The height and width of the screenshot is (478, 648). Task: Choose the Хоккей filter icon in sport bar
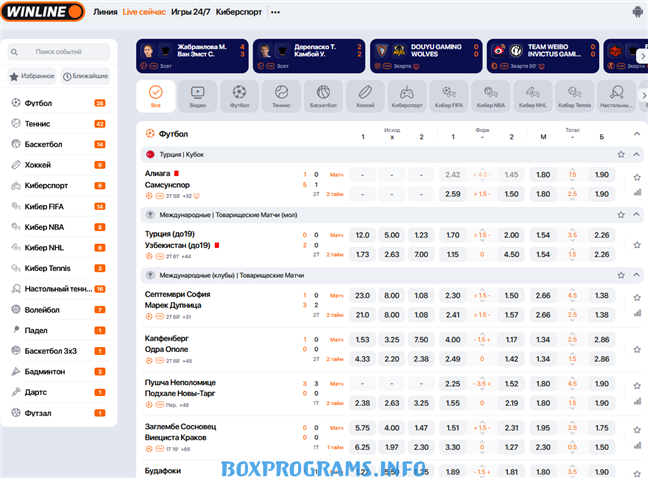point(365,95)
